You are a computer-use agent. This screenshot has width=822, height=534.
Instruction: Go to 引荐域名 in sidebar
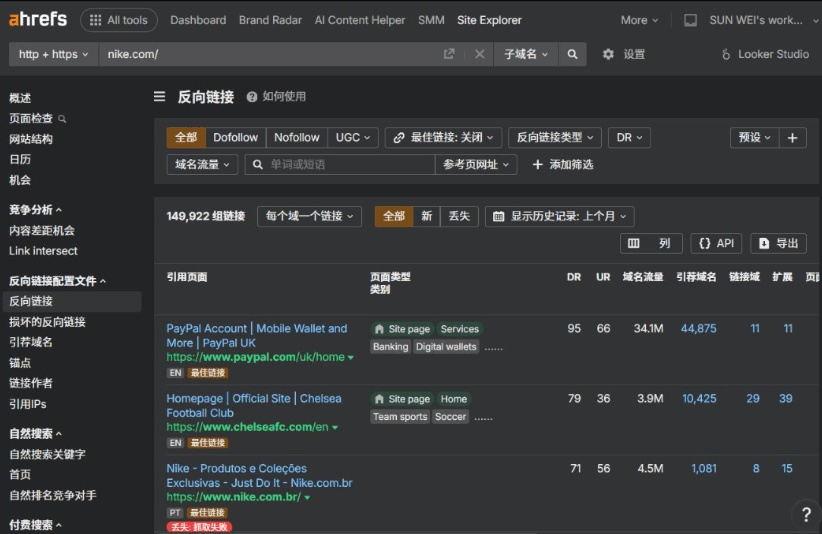pyautogui.click(x=31, y=342)
